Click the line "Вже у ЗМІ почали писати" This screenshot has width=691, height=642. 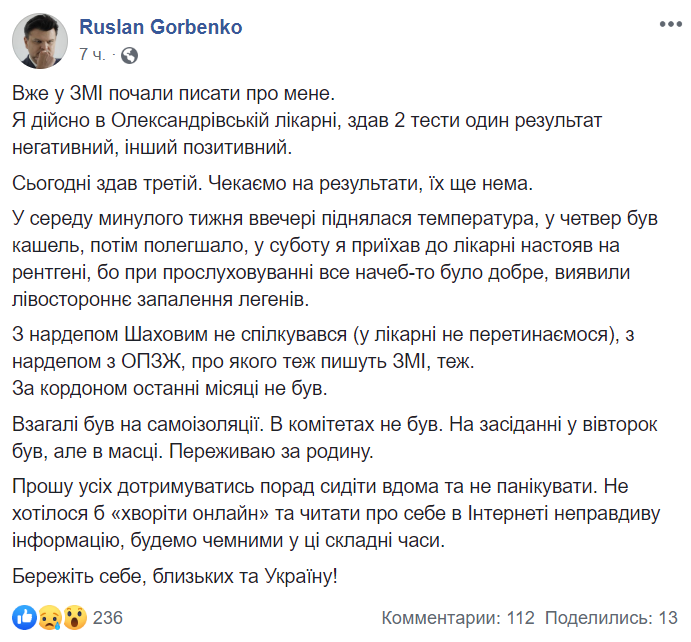coord(174,93)
